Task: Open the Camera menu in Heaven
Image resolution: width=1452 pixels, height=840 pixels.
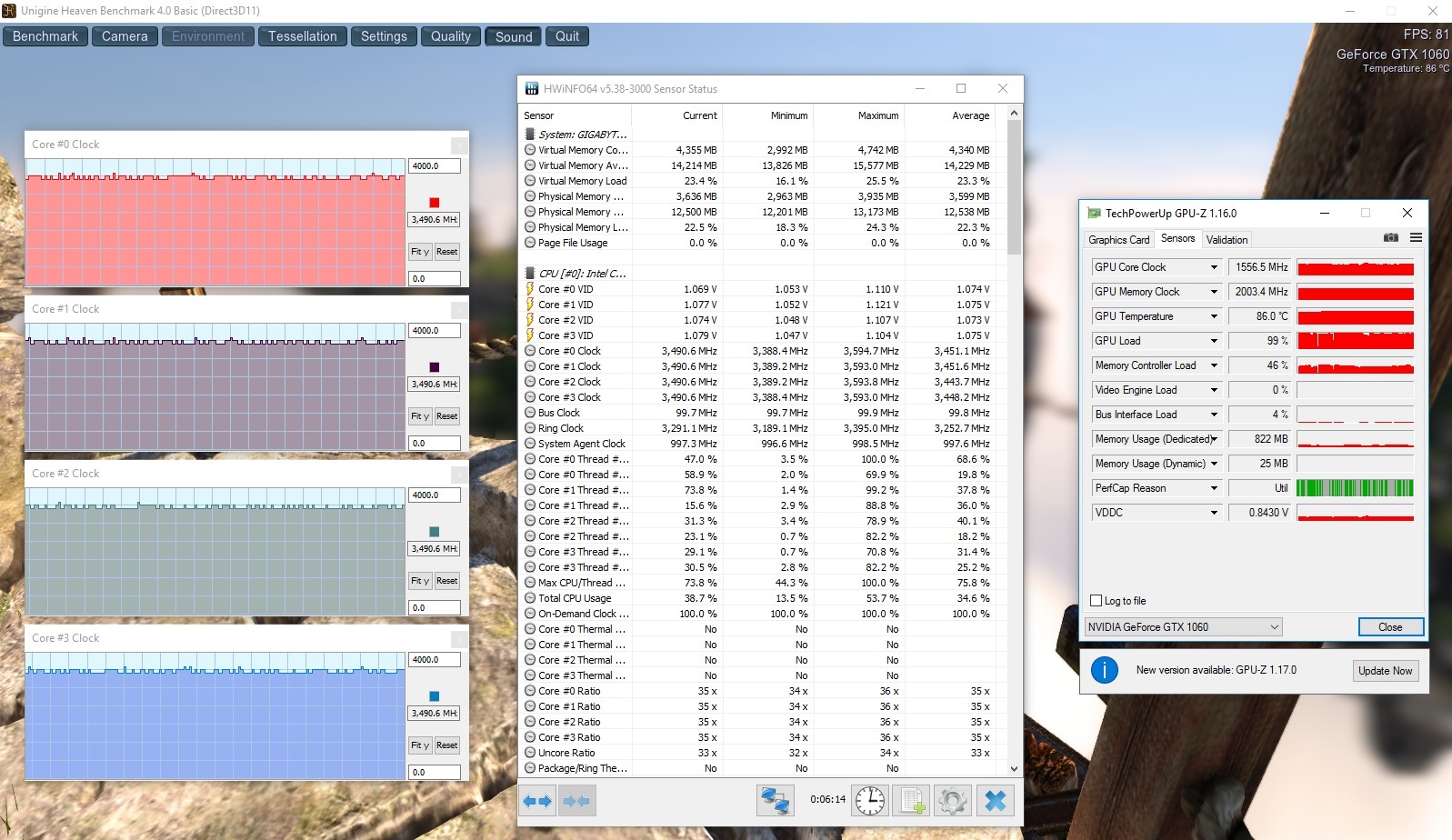Action: [x=125, y=36]
